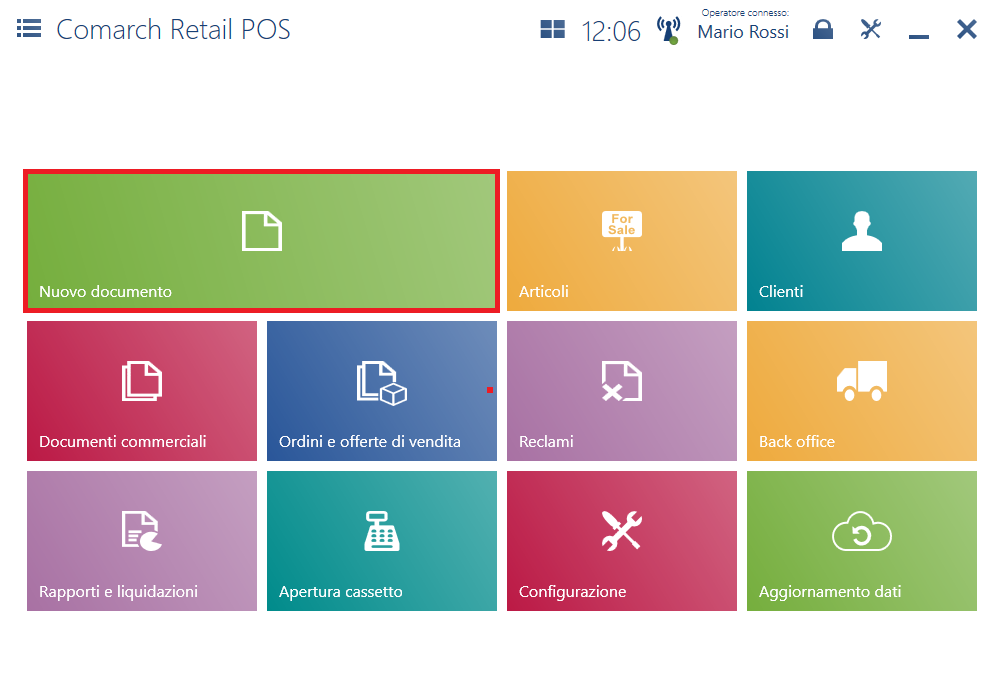
Task: Open the Back office tile
Action: [862, 391]
